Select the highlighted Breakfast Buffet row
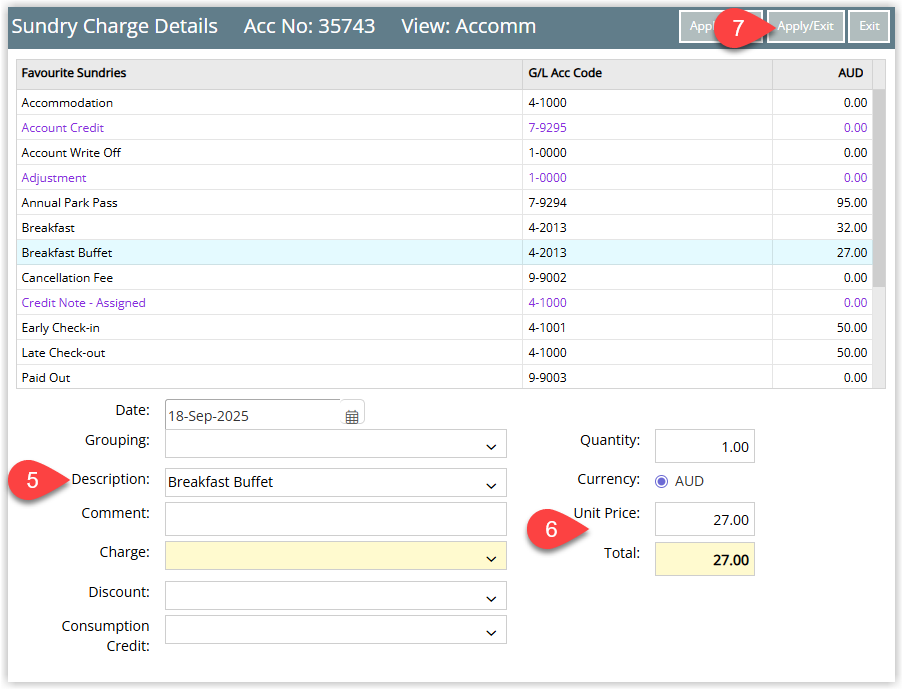Image resolution: width=903 pixels, height=690 pixels. [x=444, y=253]
